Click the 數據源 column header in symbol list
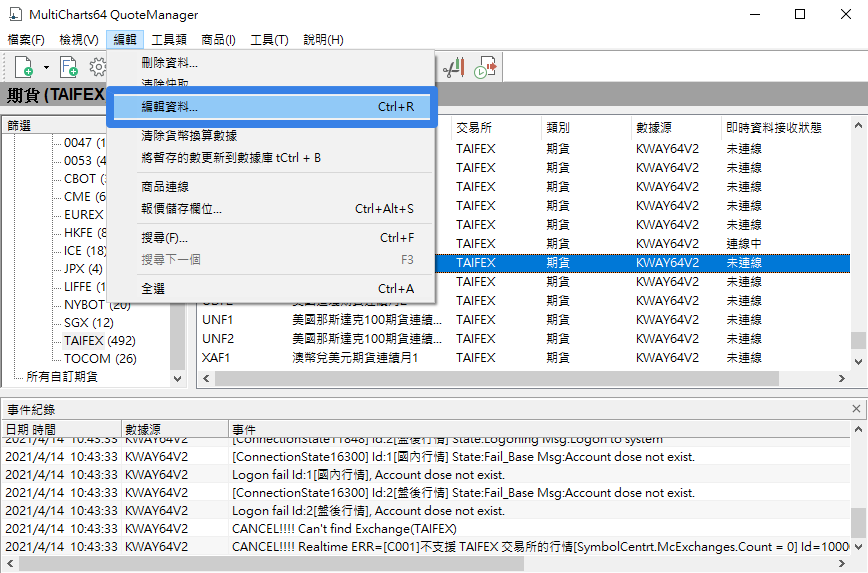 676,128
